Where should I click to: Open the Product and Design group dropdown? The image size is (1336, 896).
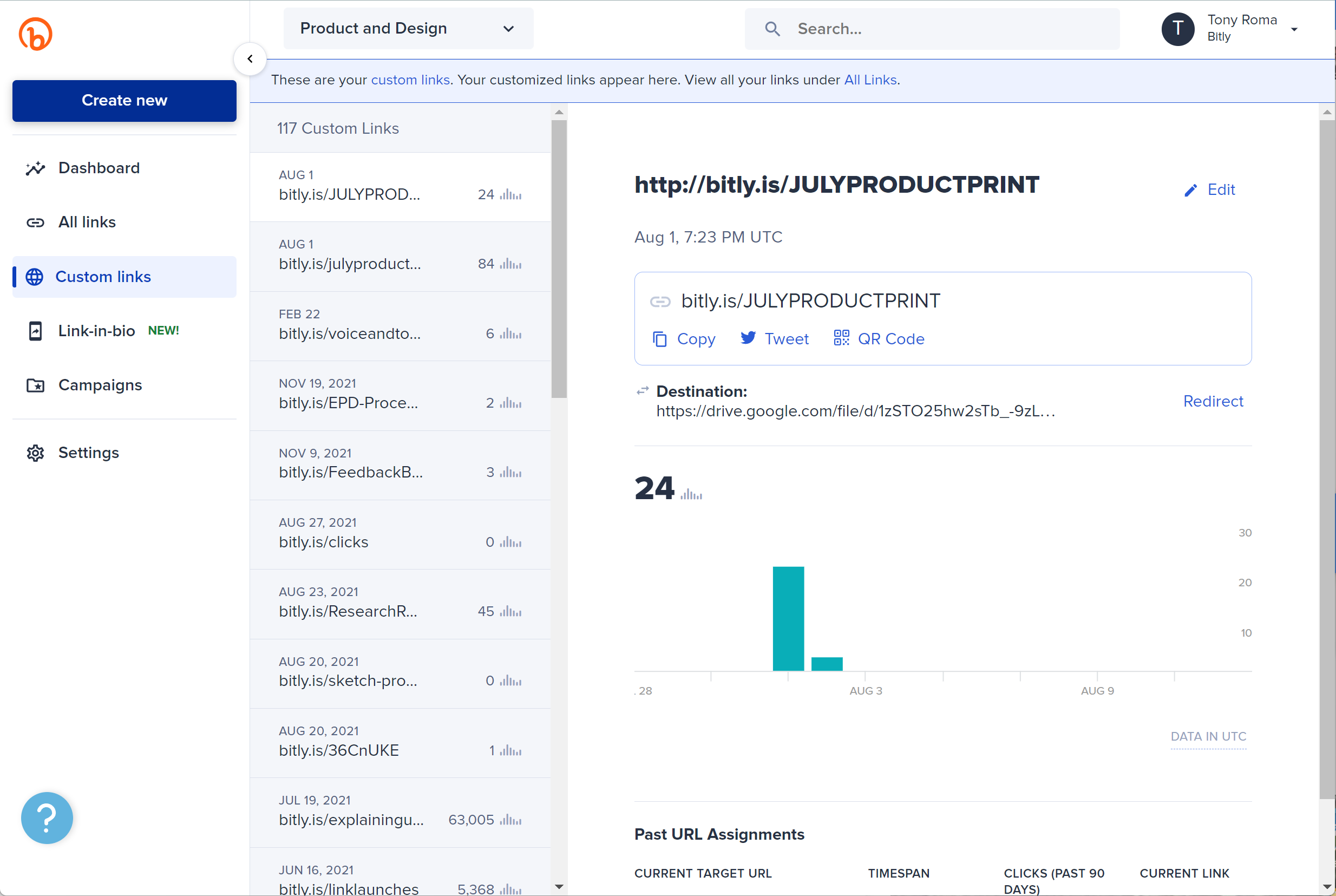pyautogui.click(x=408, y=29)
